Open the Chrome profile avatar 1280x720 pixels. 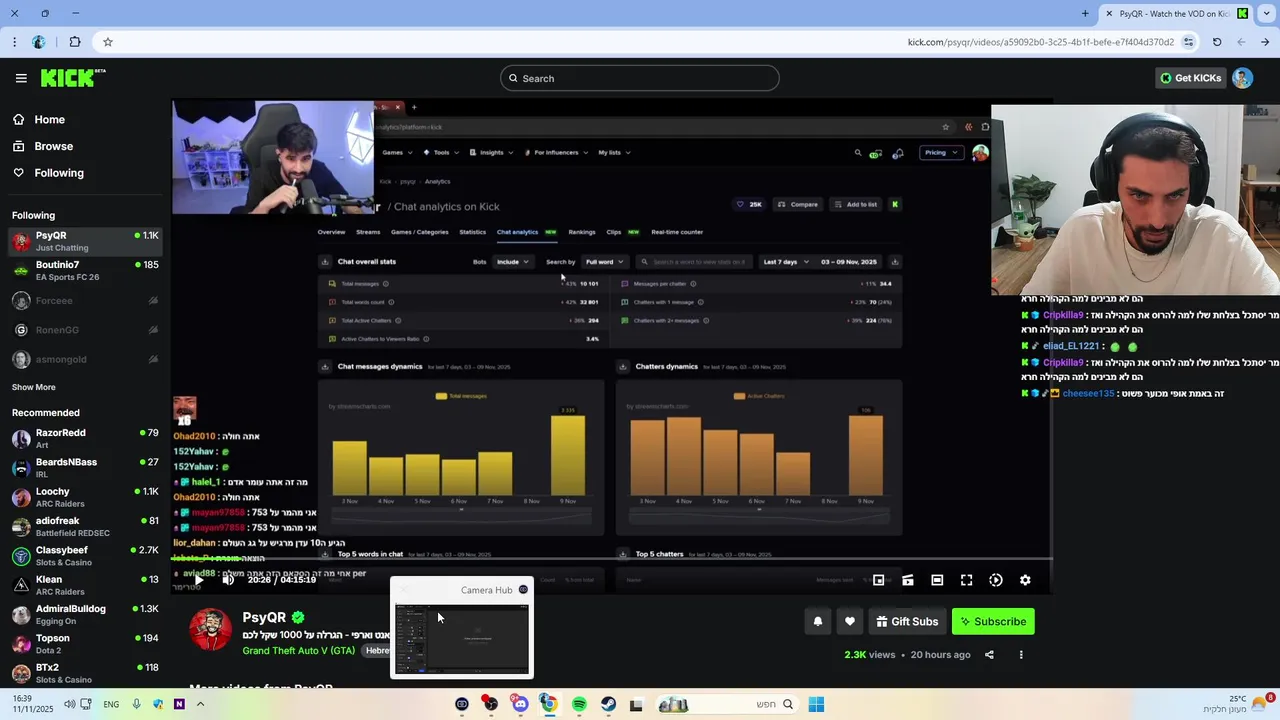pyautogui.click(x=39, y=42)
